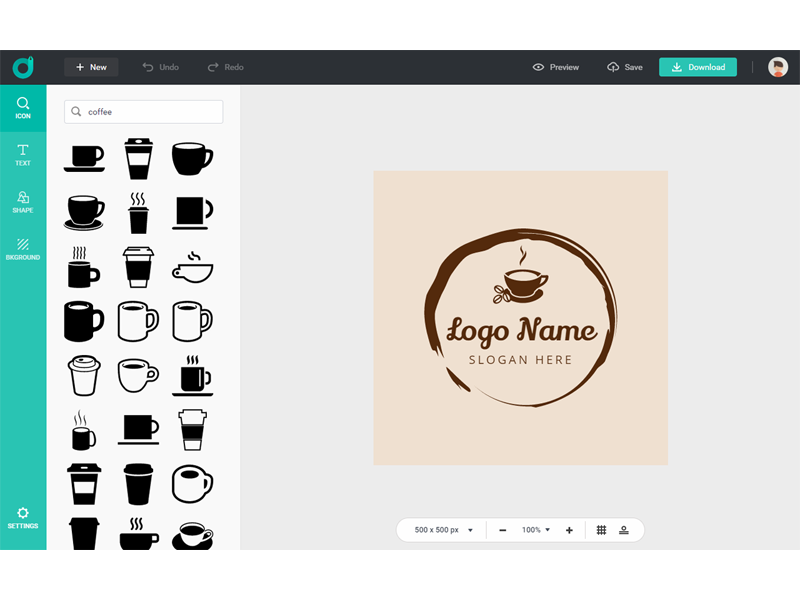The width and height of the screenshot is (800, 600).
Task: Switch to the Text tool panel
Action: coord(23,155)
